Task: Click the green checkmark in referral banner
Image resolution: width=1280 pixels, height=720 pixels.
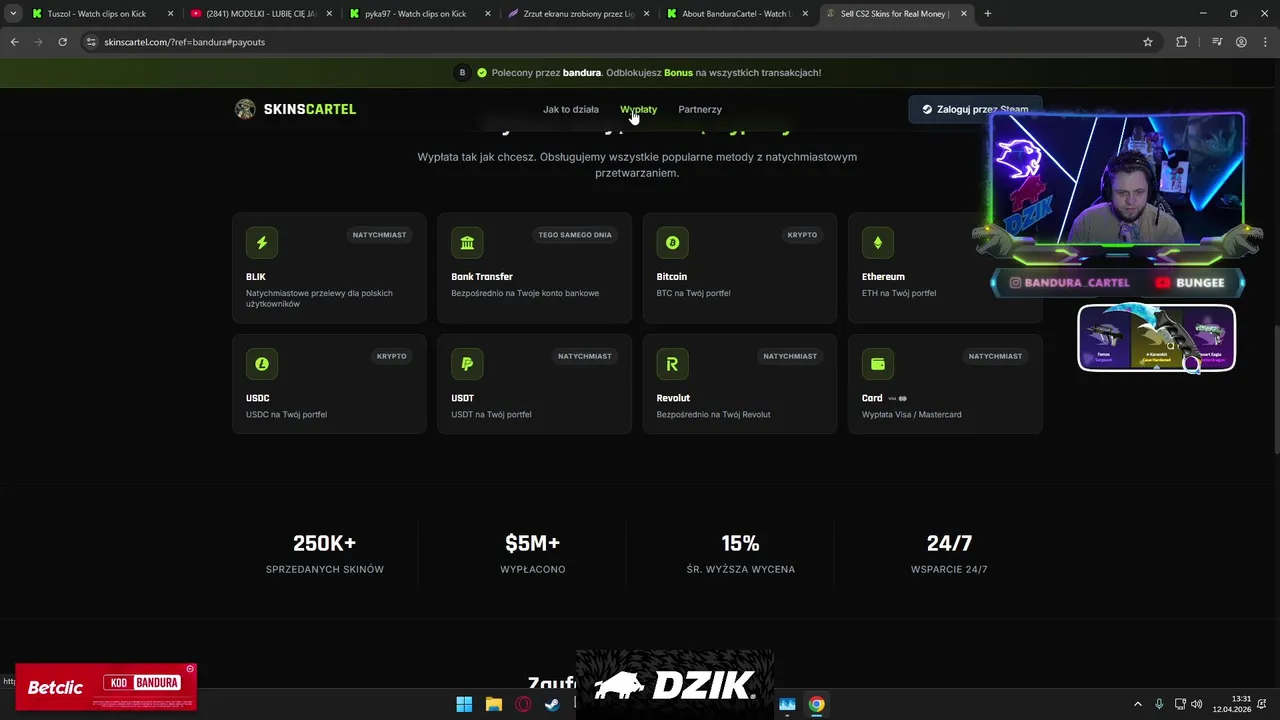Action: point(482,73)
